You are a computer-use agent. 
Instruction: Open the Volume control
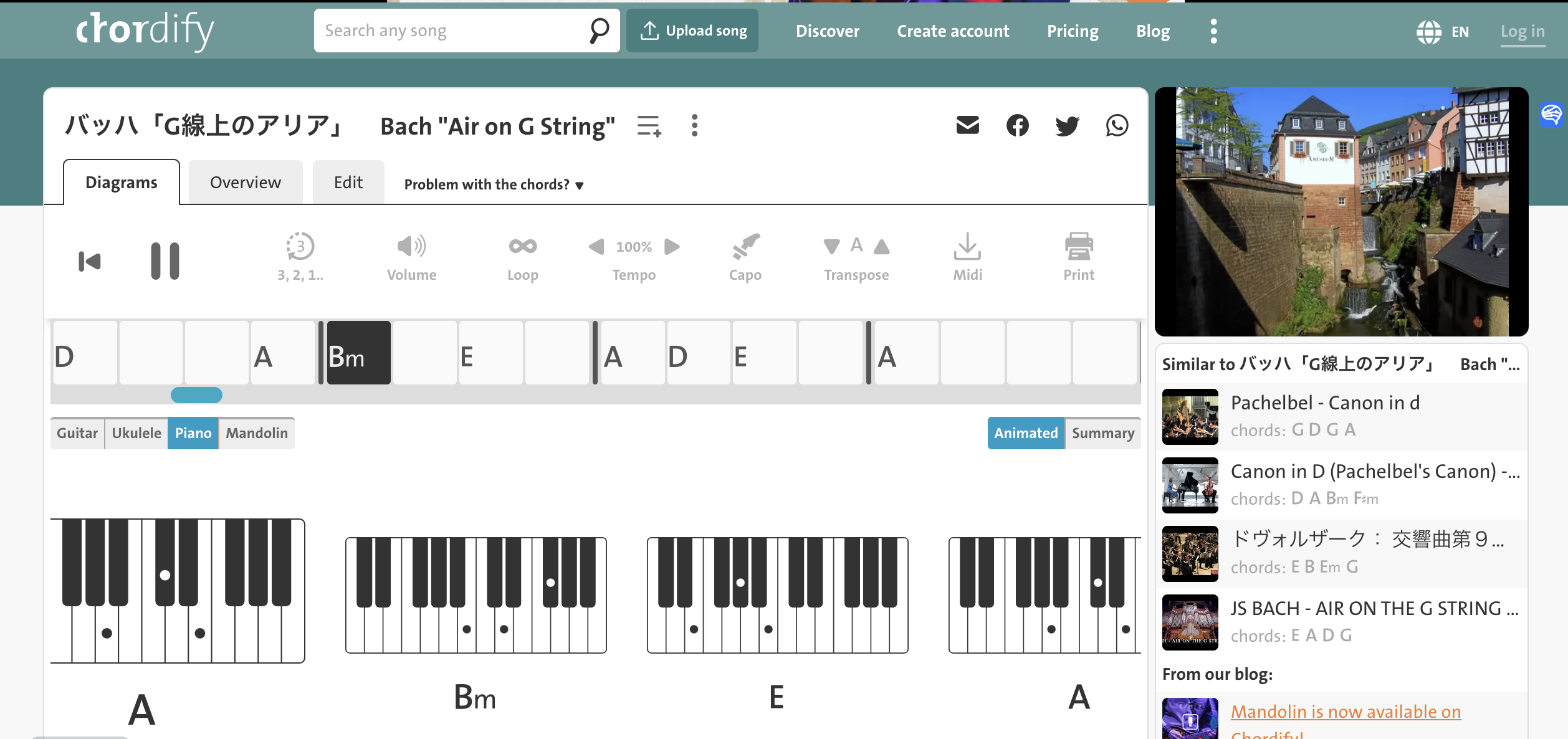pos(411,257)
